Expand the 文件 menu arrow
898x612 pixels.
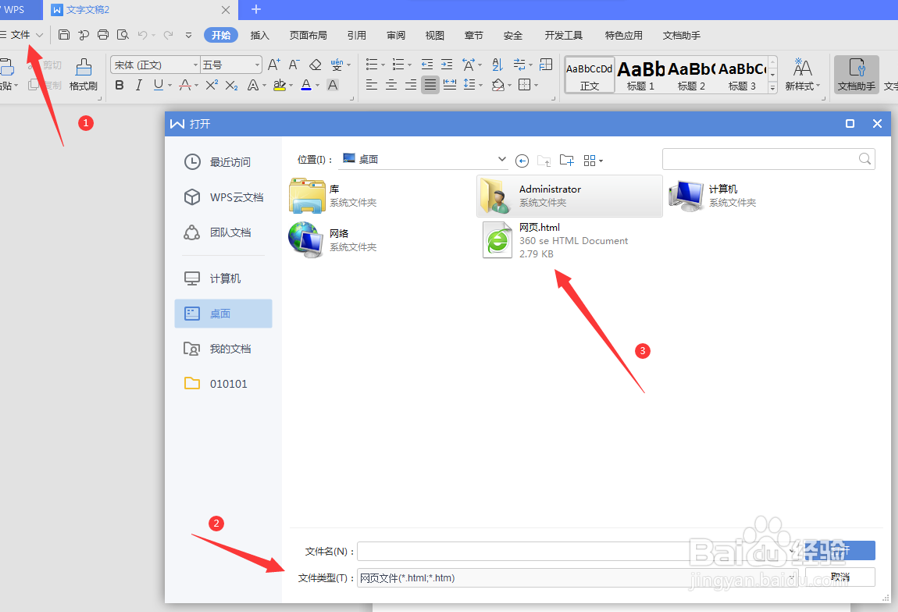(40, 35)
